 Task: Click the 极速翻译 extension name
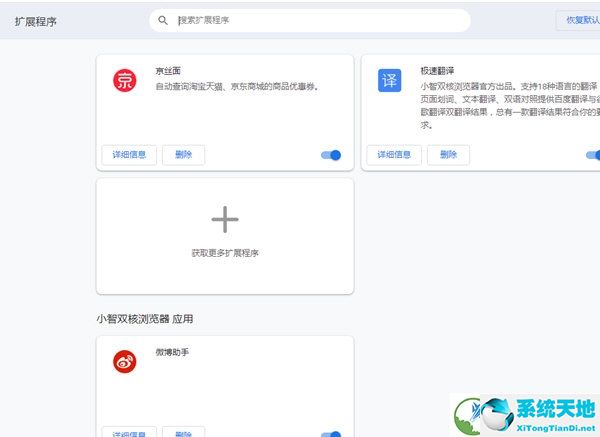437,71
